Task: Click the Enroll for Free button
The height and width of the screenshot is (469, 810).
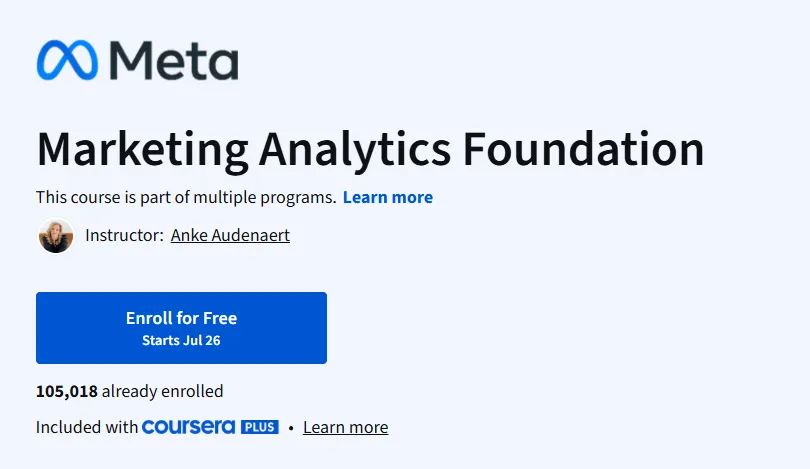Action: (181, 327)
